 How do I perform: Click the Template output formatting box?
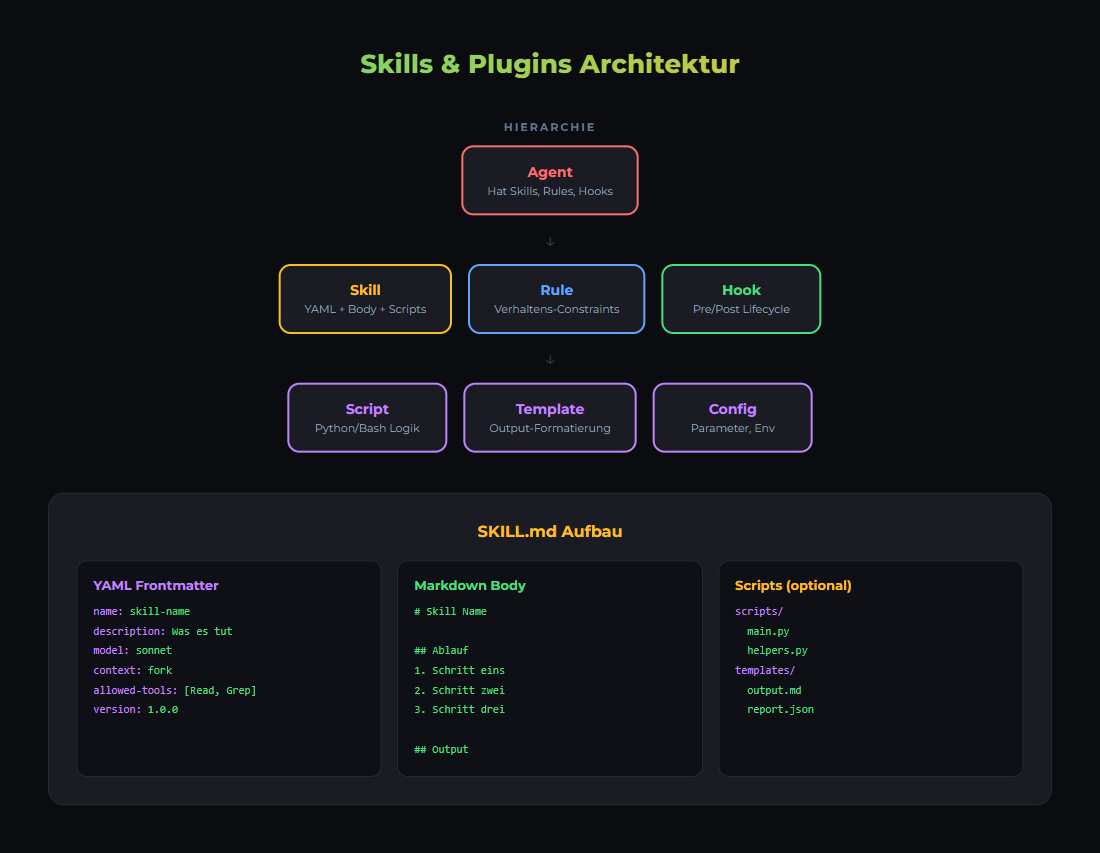550,418
